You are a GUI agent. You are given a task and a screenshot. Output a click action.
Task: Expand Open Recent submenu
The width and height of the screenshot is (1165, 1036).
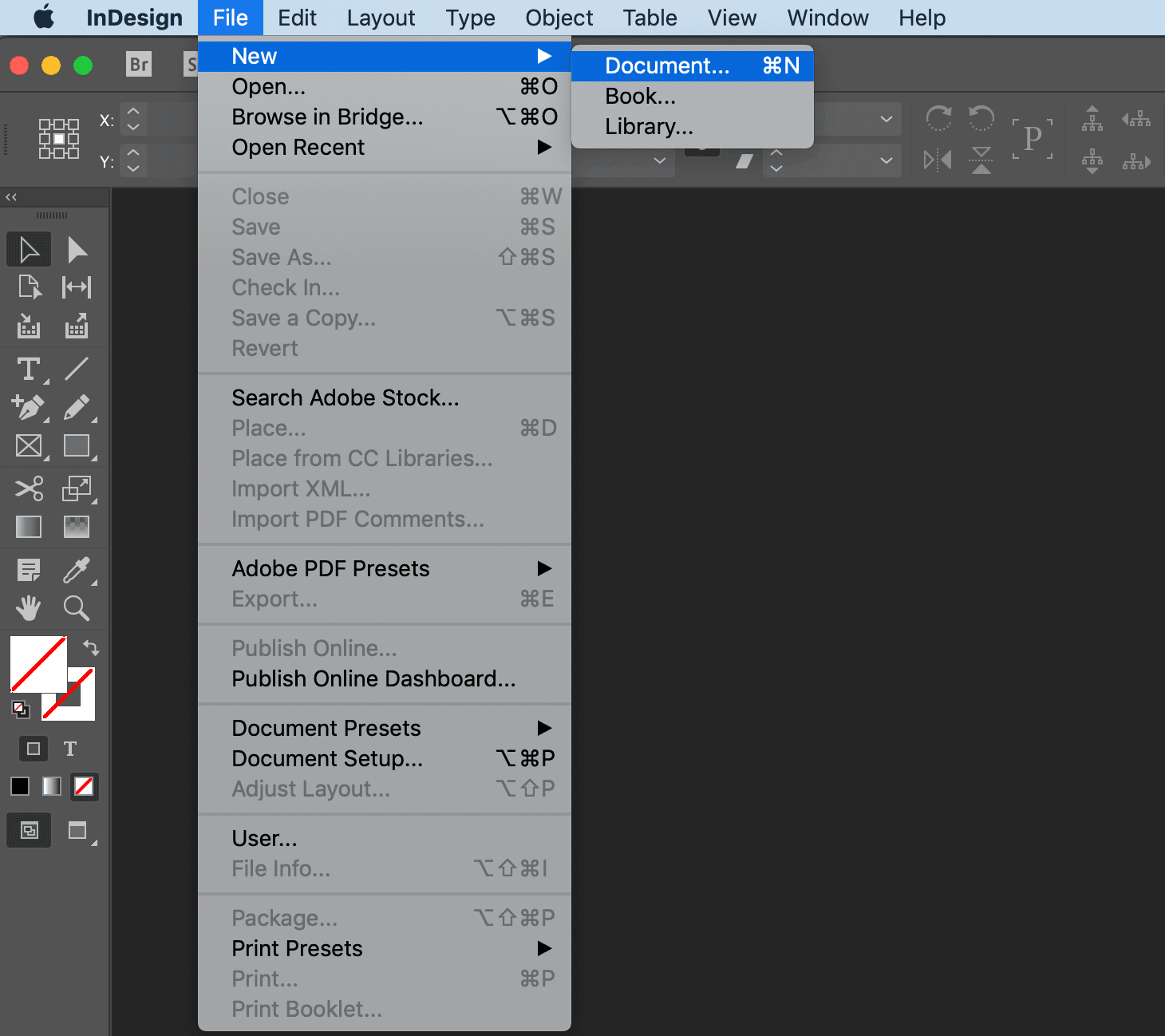(385, 147)
